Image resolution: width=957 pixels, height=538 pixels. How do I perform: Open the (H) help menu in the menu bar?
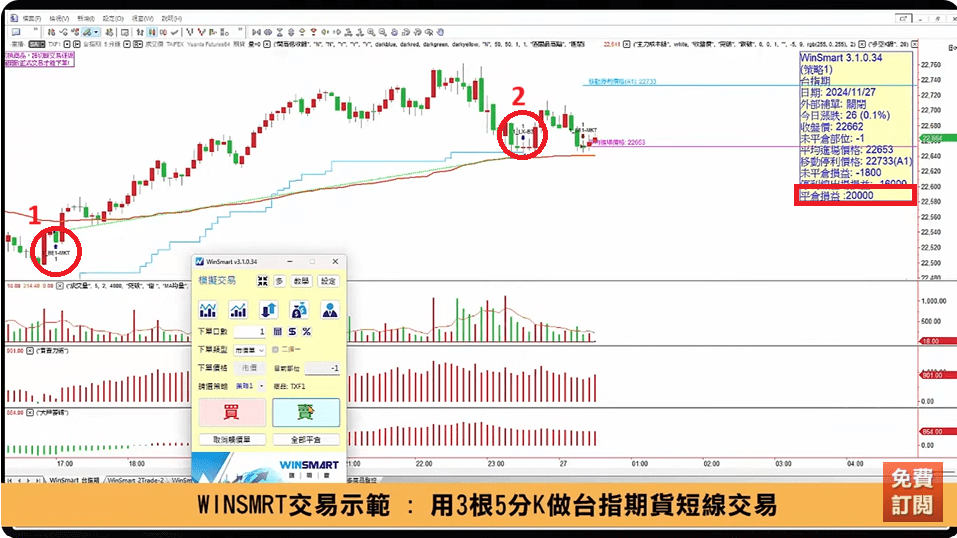[x=172, y=18]
